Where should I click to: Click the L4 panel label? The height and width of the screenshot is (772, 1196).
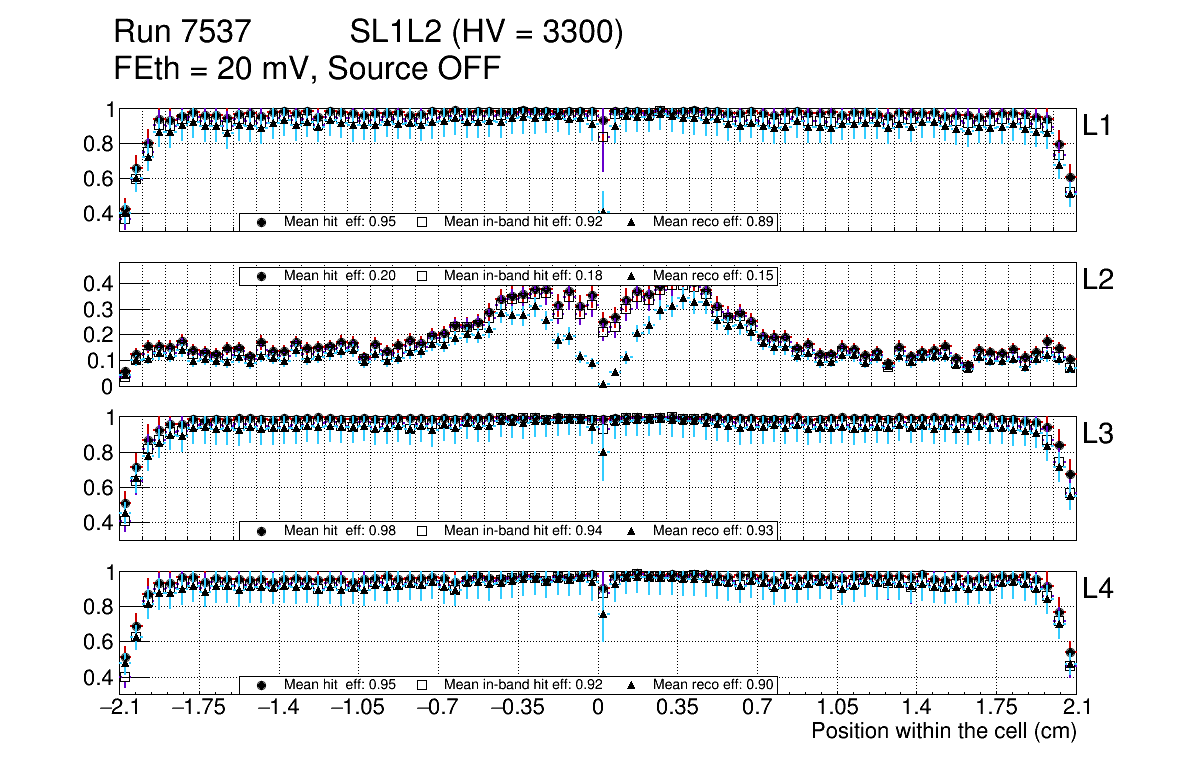coord(1098,590)
